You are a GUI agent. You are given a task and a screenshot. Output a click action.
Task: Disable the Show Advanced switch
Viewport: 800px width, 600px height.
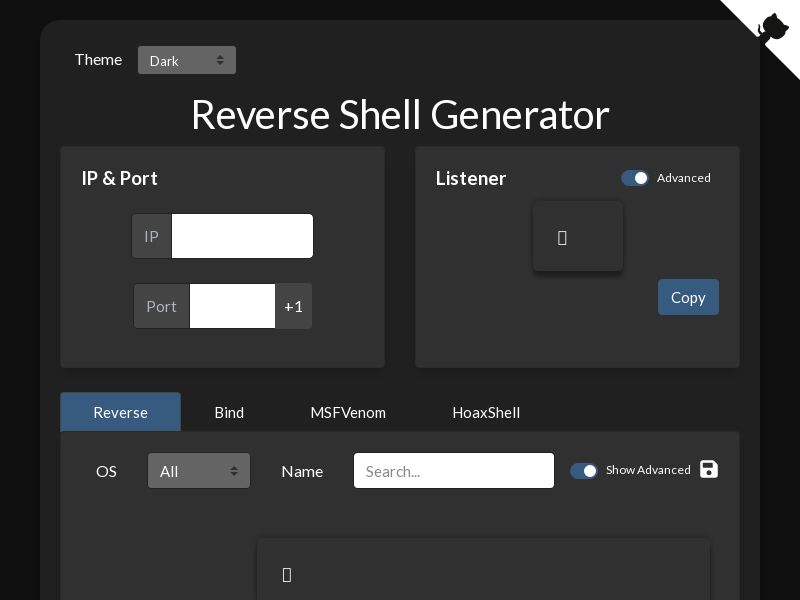point(584,470)
